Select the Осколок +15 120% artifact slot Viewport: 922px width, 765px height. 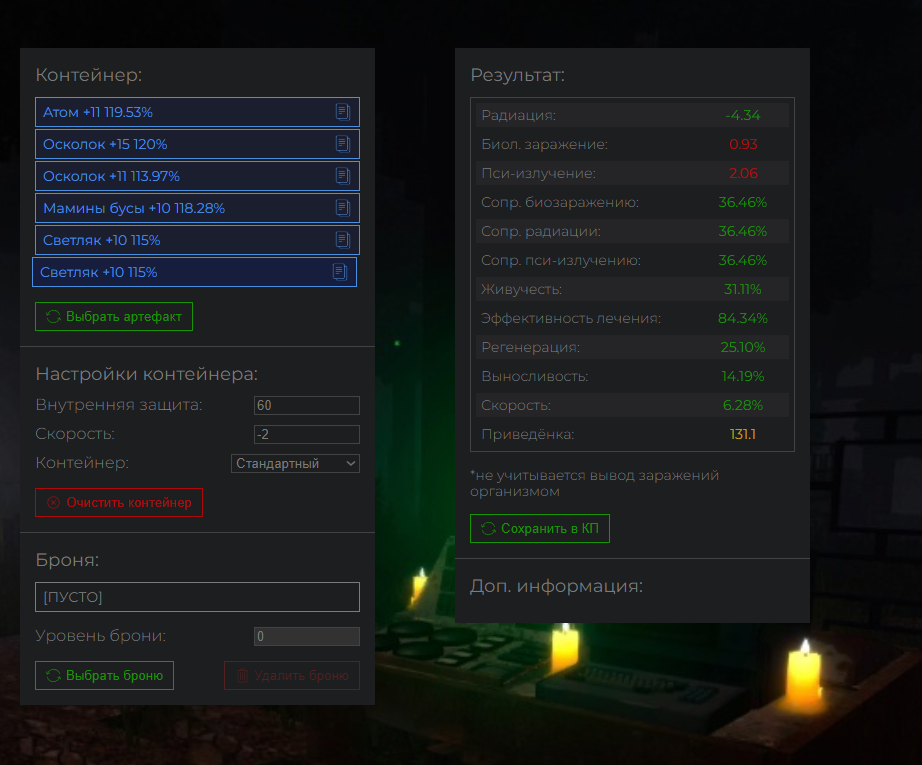tap(197, 144)
